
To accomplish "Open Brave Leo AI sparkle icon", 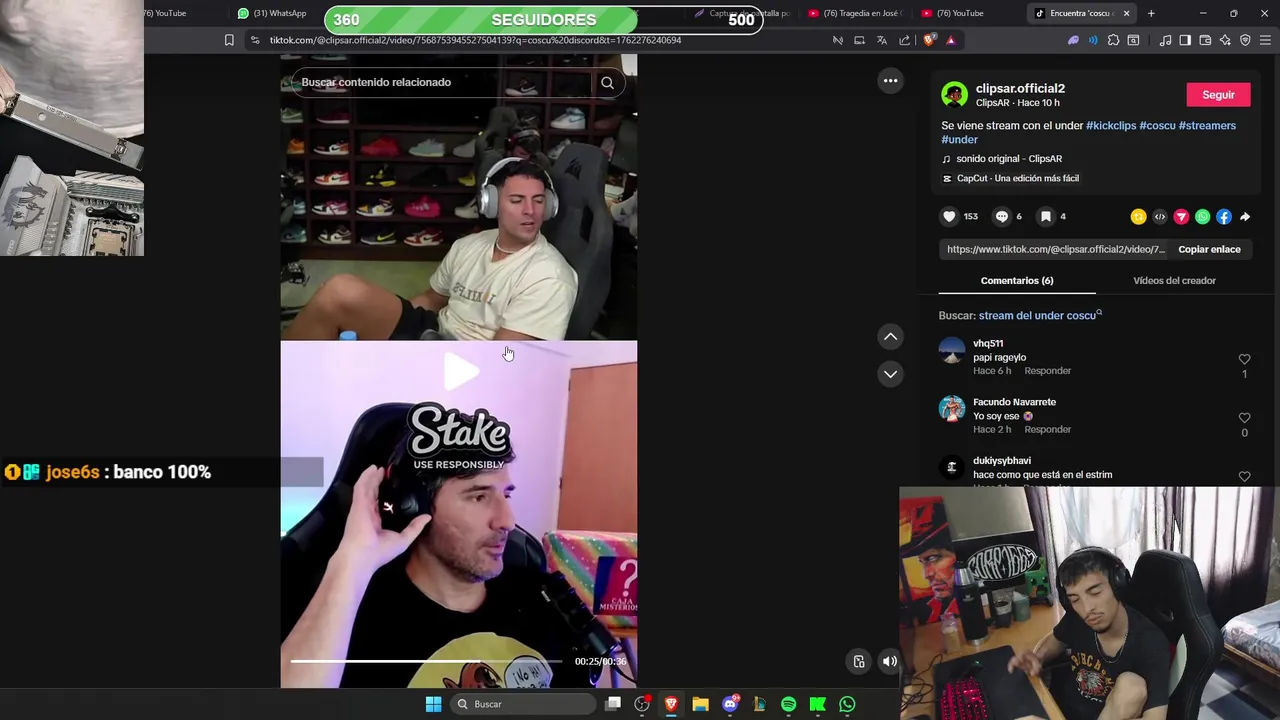I will [x=1225, y=40].
